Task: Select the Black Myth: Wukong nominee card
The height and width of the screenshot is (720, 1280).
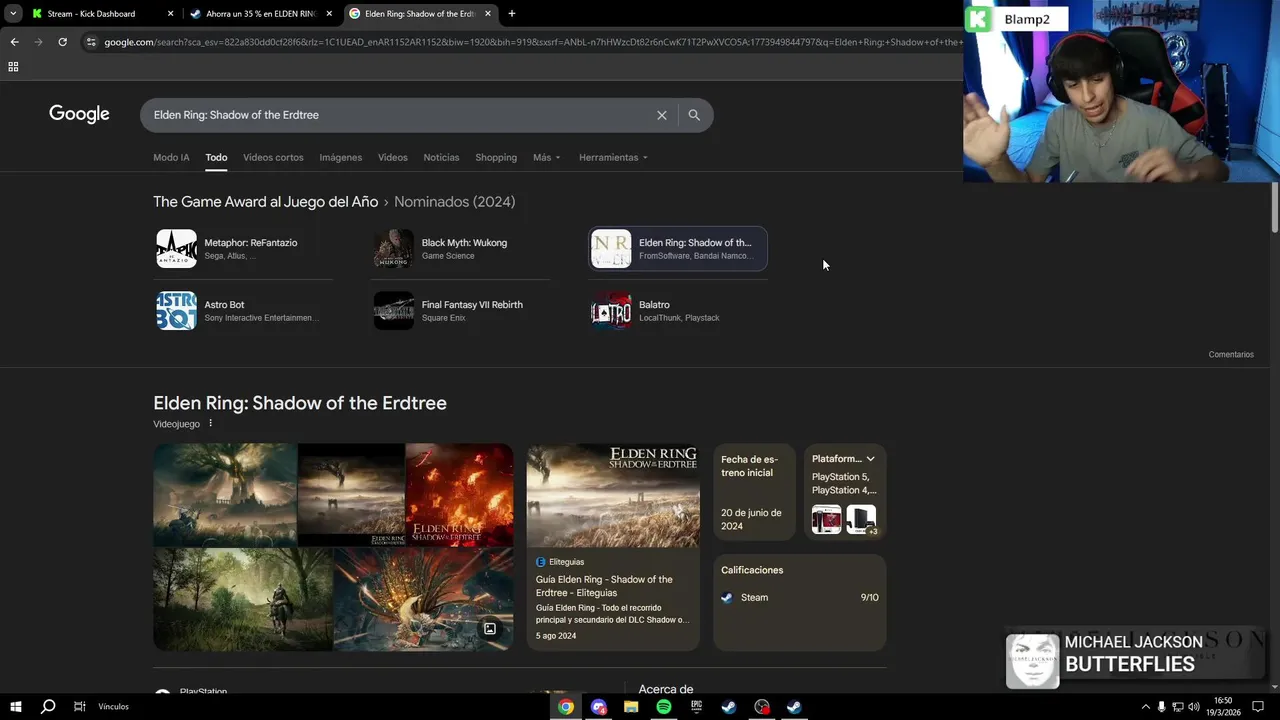Action: coord(460,249)
